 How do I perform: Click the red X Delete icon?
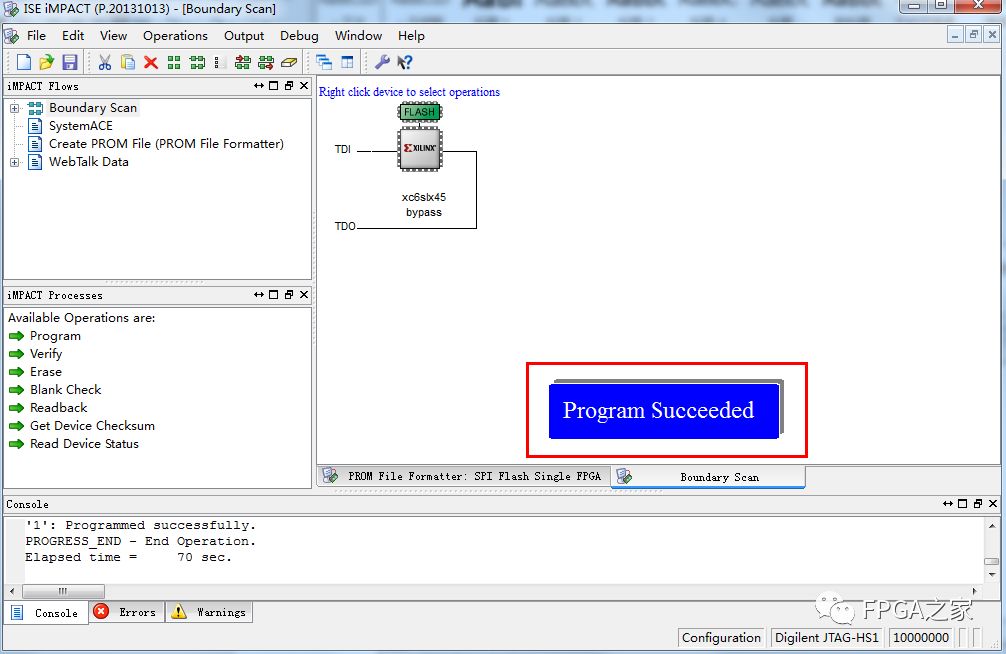click(151, 62)
